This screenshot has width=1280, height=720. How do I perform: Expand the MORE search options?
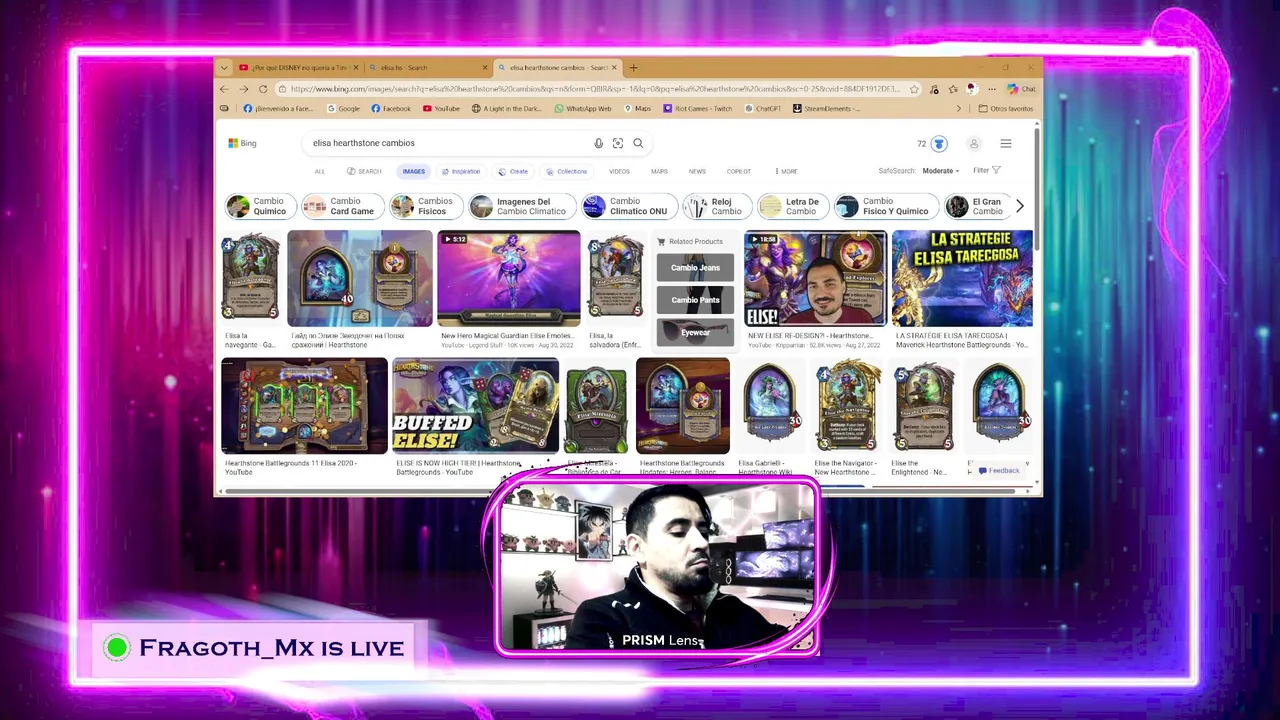[x=785, y=171]
